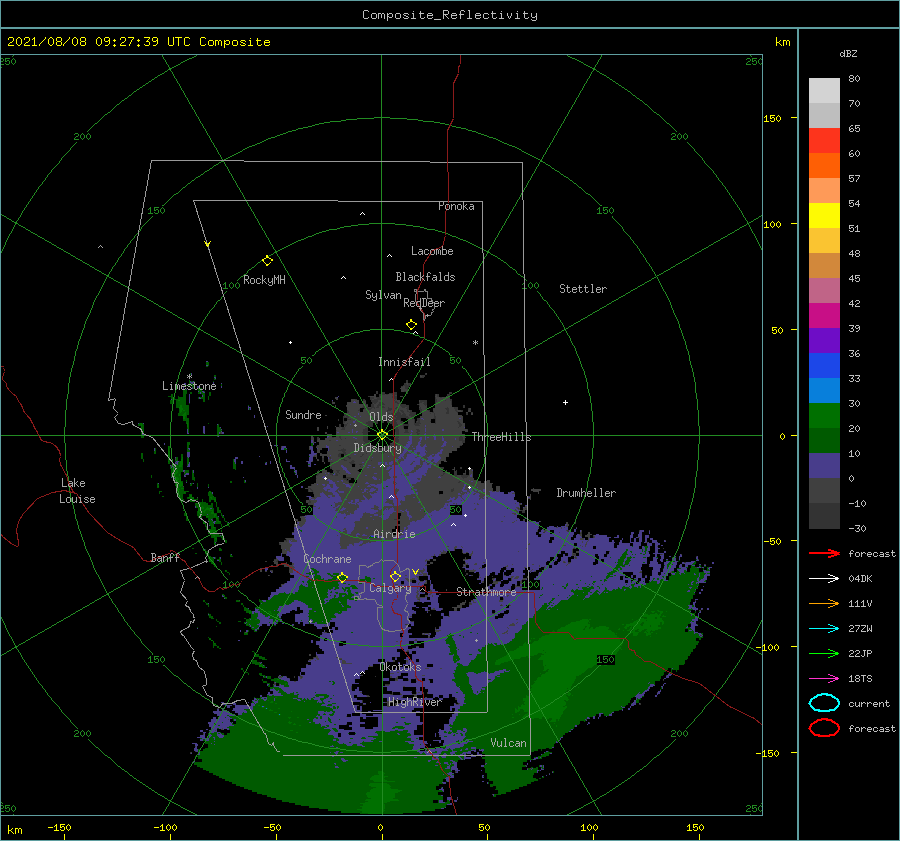900x841 pixels.
Task: Select the orange 60–57 dBZ swatch
Action: point(824,166)
